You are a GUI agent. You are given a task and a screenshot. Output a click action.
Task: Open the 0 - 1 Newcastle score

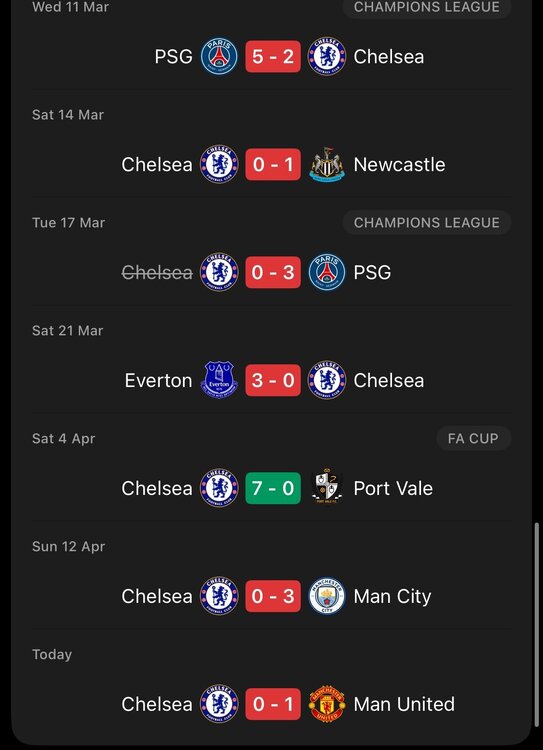(x=273, y=165)
